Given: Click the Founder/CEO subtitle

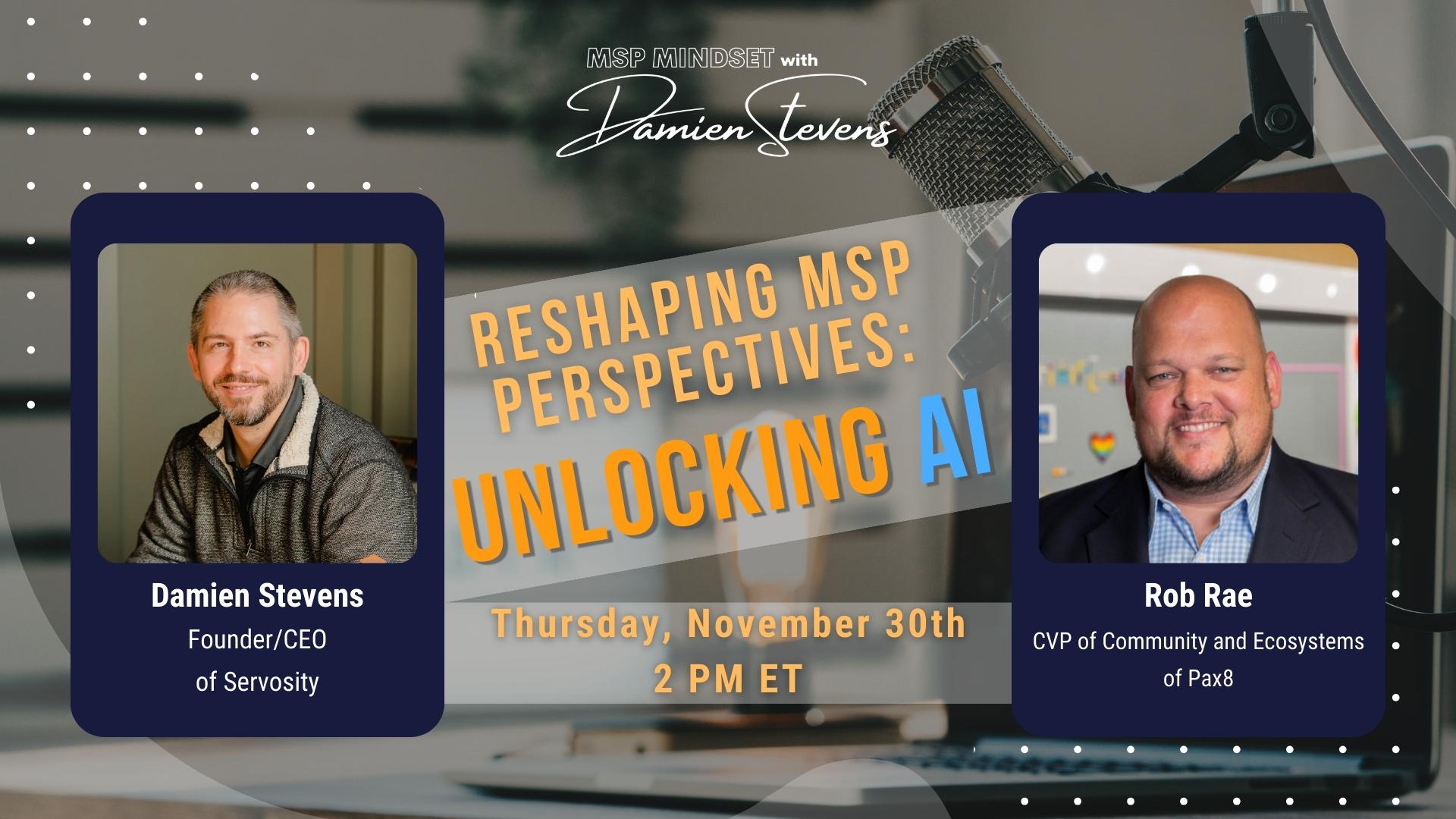Looking at the screenshot, I should point(257,639).
